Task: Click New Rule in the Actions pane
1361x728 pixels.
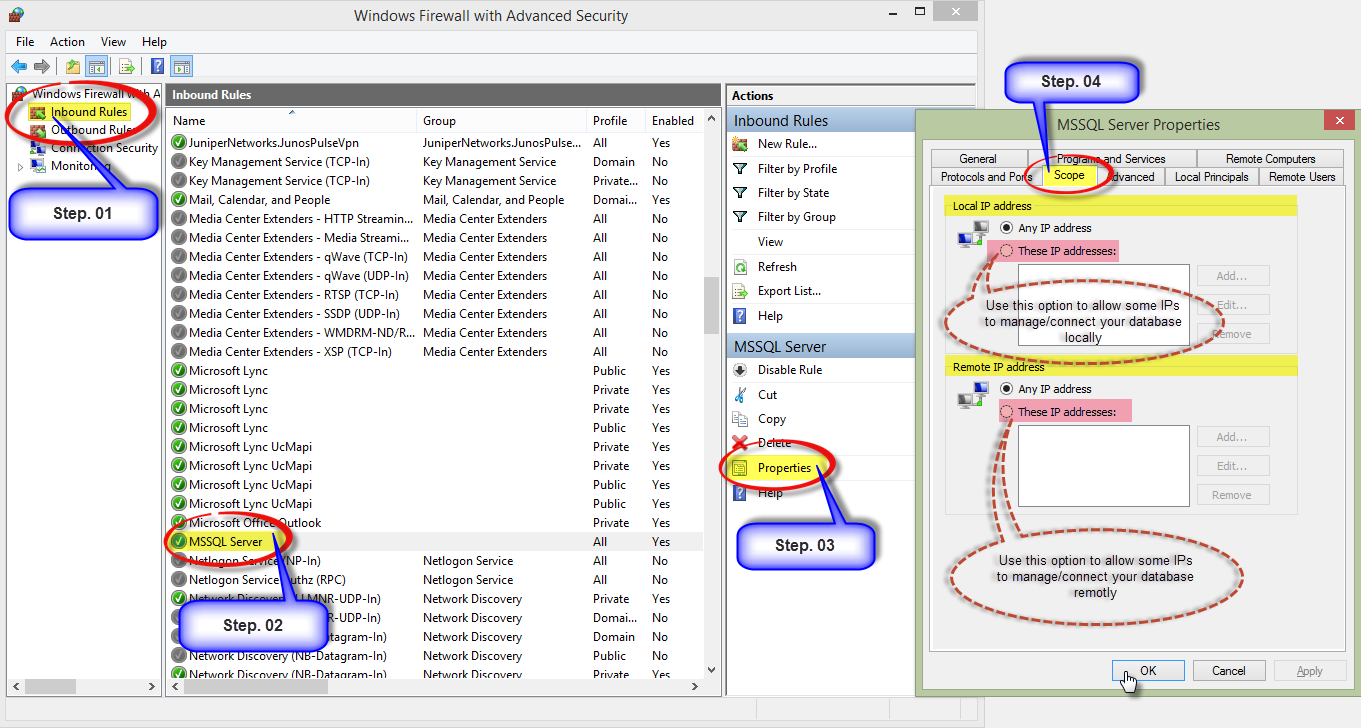Action: pyautogui.click(x=786, y=144)
